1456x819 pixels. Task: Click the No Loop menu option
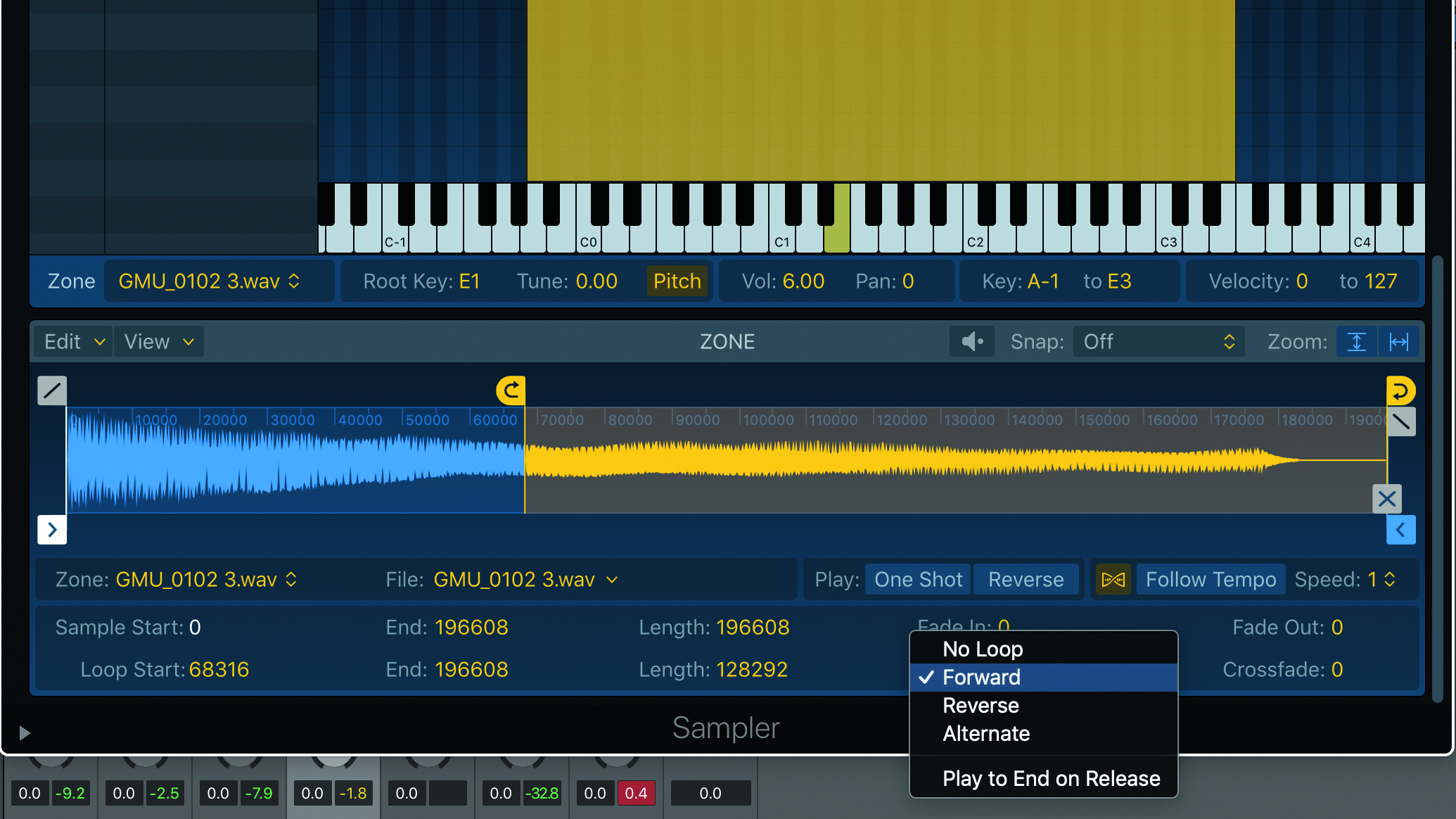pyautogui.click(x=983, y=649)
